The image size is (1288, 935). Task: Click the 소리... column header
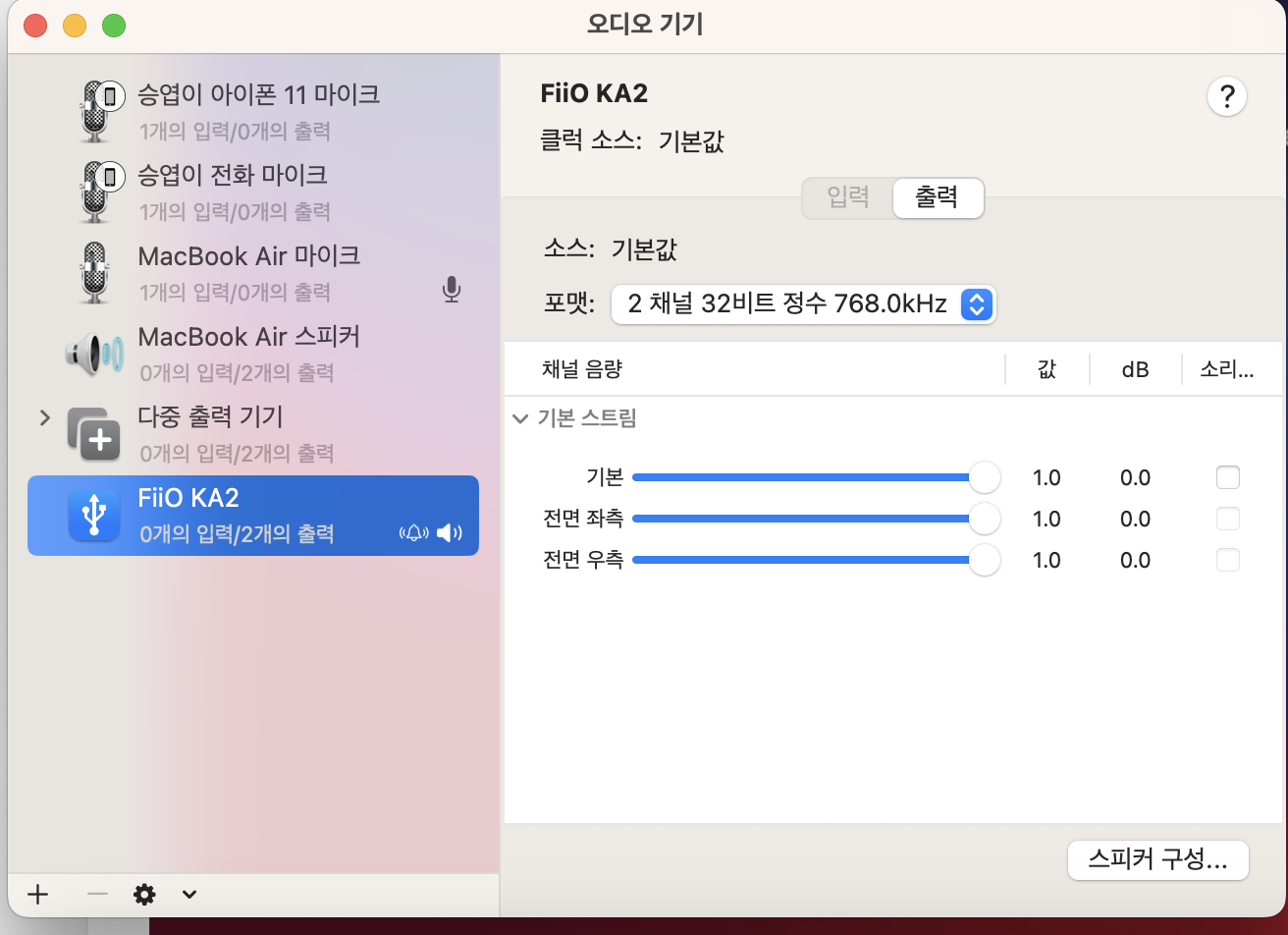[1227, 369]
